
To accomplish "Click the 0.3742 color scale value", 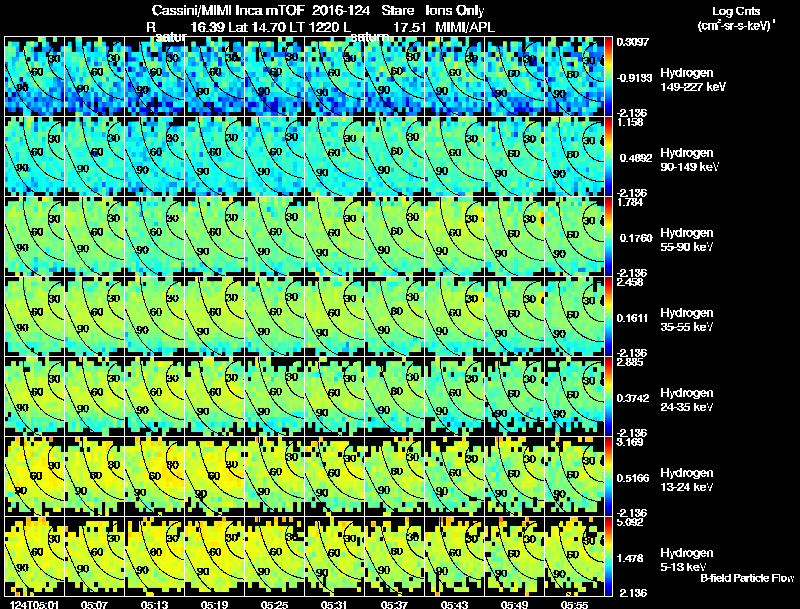I will coord(633,398).
